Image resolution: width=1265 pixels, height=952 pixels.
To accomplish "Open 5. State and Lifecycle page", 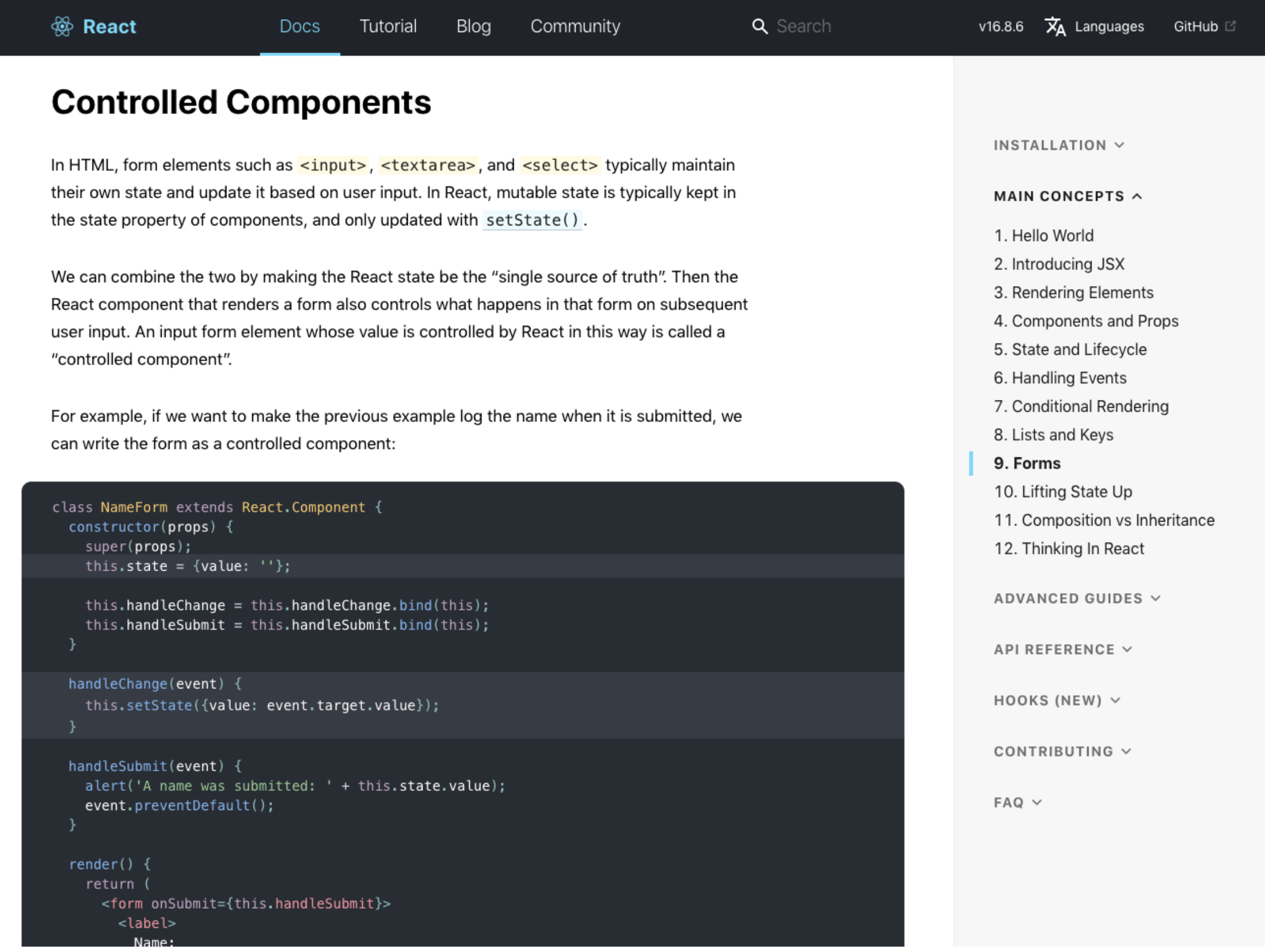I will (x=1070, y=350).
